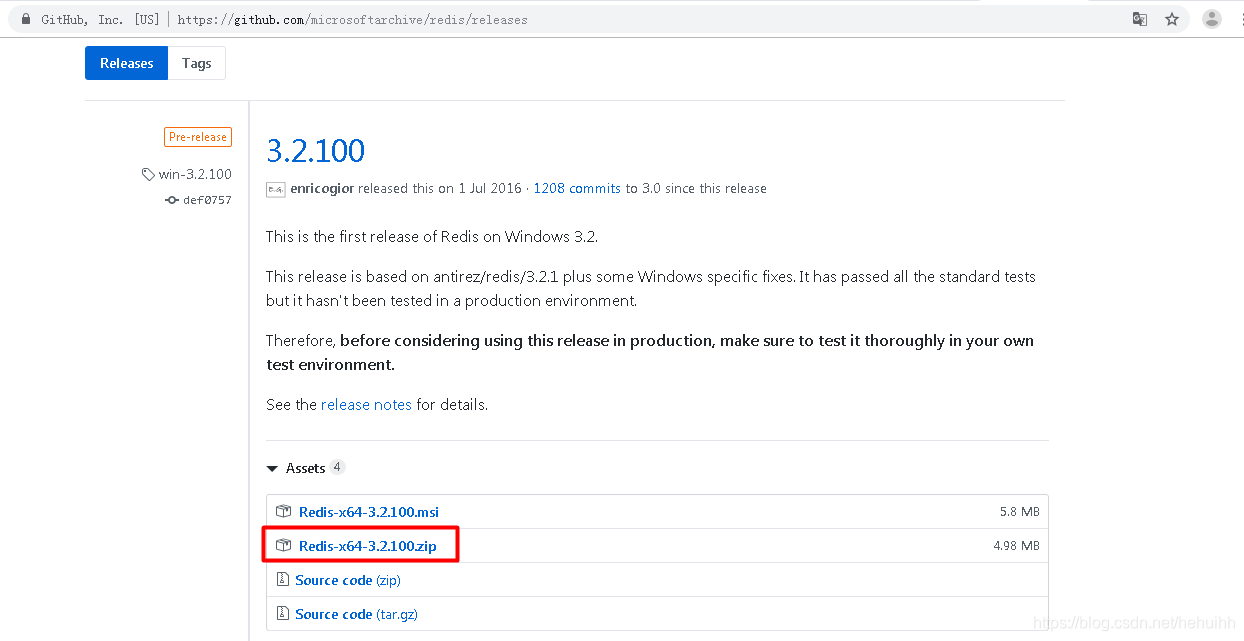Click the Pre-release label badge

(x=198, y=137)
